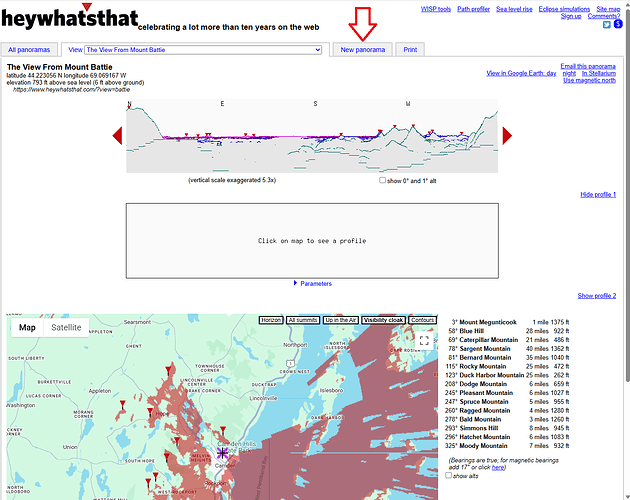Open the Path profiler link
The image size is (630, 500).
pyautogui.click(x=475, y=9)
